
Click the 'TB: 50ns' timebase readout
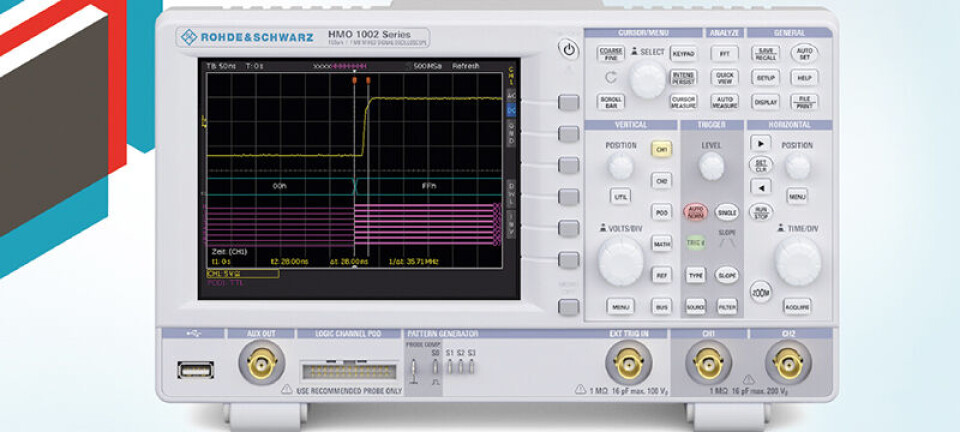coord(221,66)
